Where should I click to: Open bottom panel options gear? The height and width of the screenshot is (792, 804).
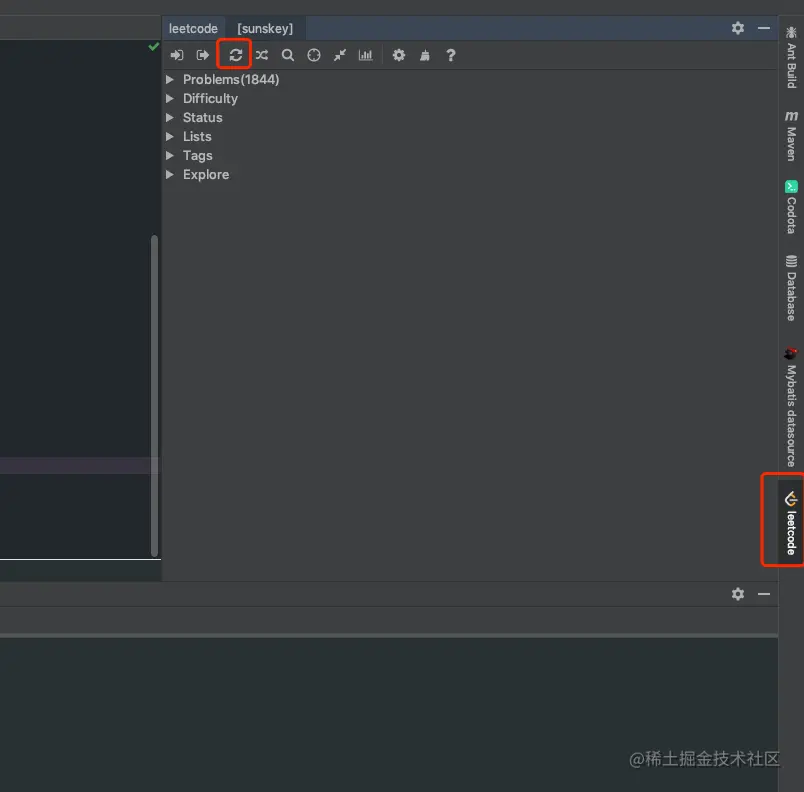pyautogui.click(x=738, y=594)
